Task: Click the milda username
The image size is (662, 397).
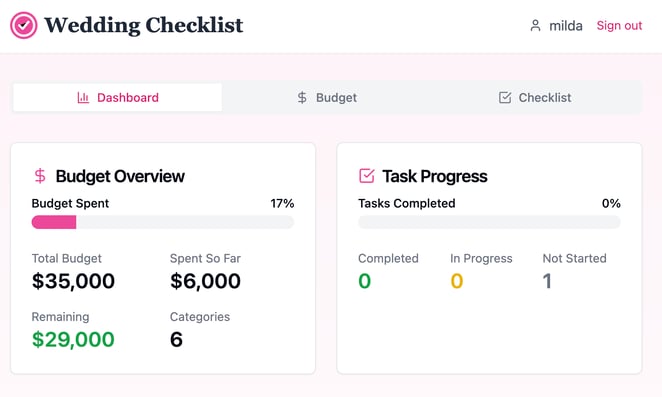Action: point(566,26)
